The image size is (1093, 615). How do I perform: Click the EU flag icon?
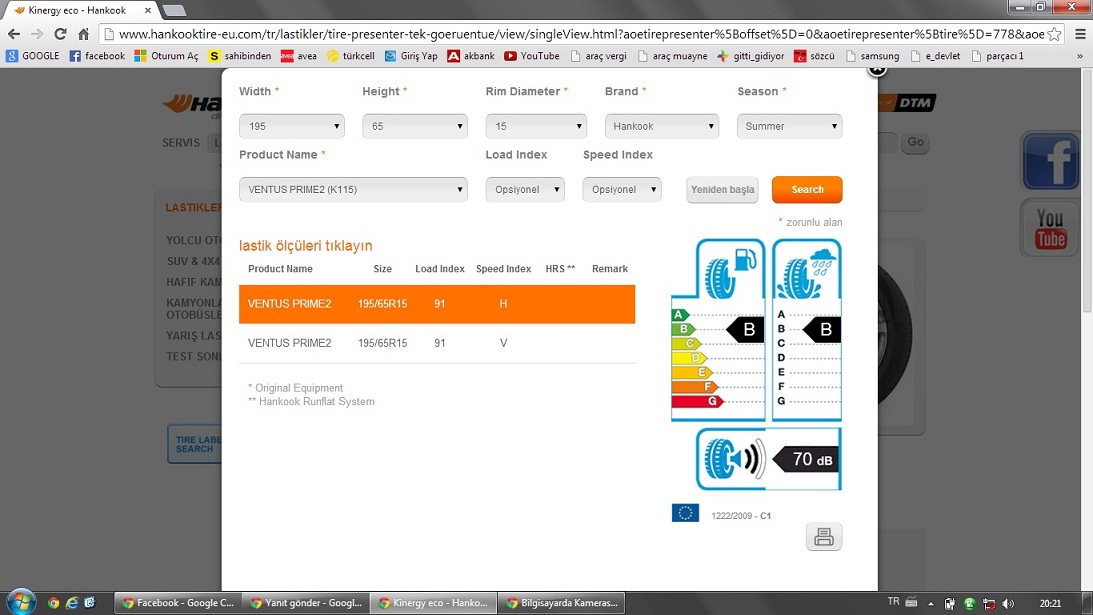685,513
